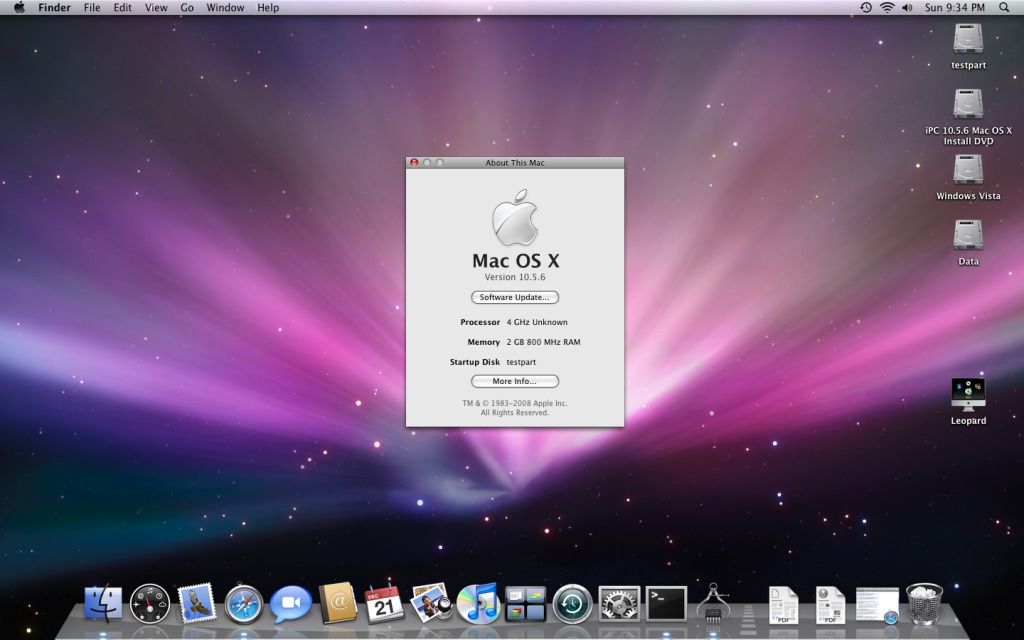Open Mail app in the Dock

pos(197,603)
